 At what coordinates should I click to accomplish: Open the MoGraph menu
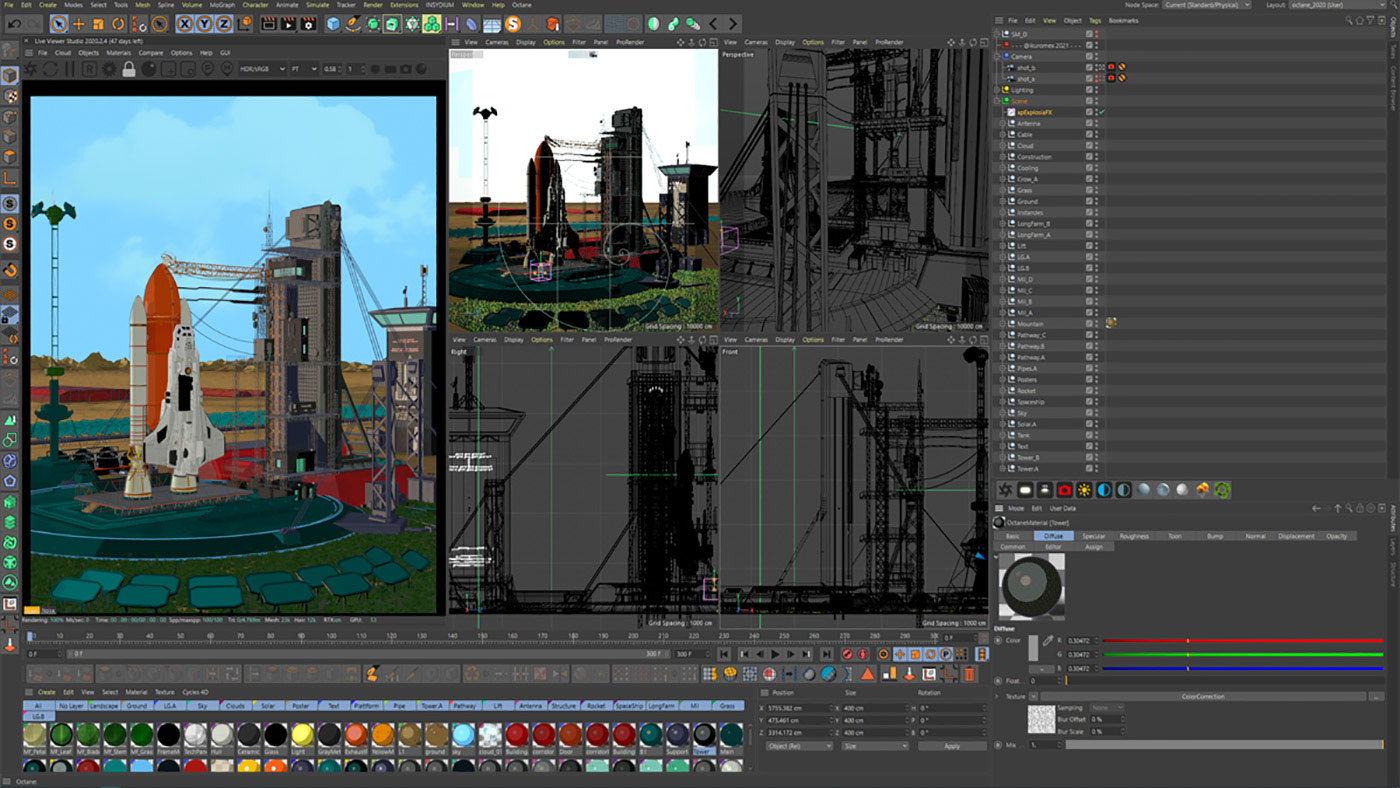pyautogui.click(x=222, y=5)
